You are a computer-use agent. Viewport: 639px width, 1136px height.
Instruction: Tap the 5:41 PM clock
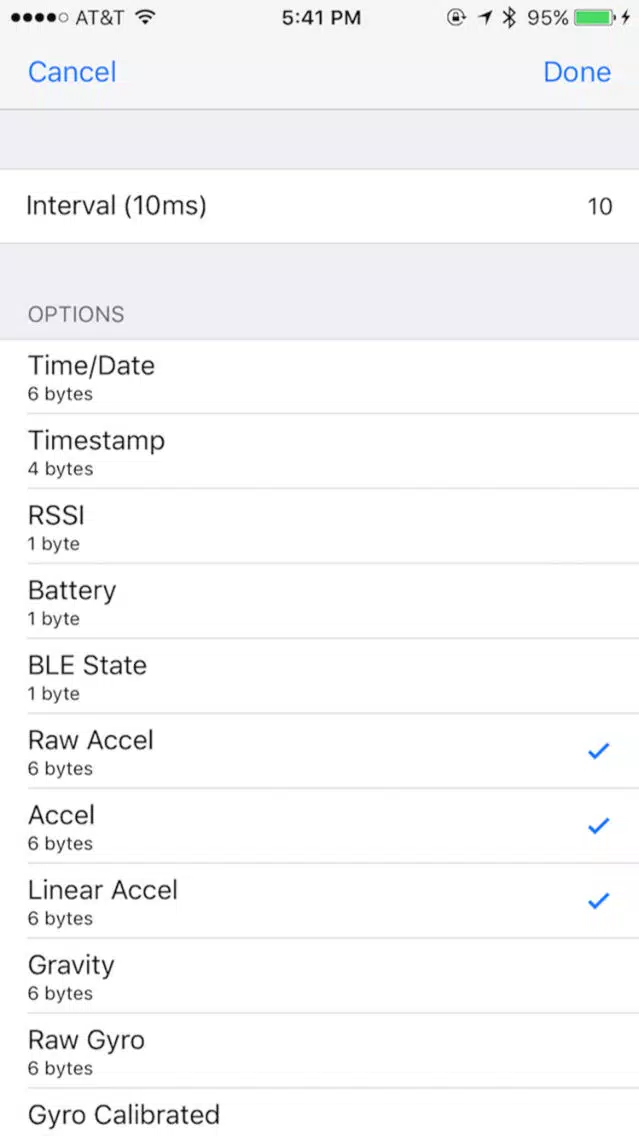[321, 18]
